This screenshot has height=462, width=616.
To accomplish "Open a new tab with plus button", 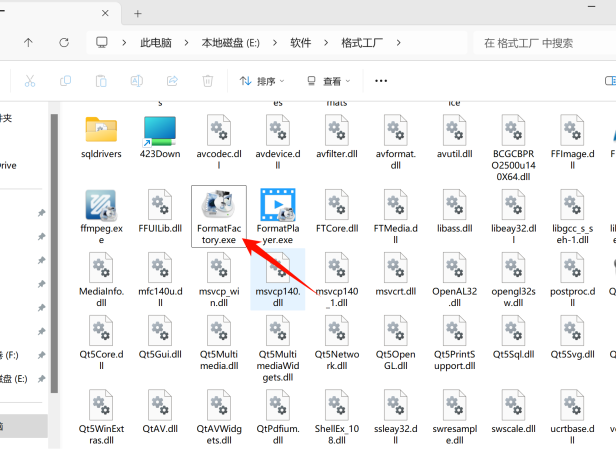I will [138, 14].
